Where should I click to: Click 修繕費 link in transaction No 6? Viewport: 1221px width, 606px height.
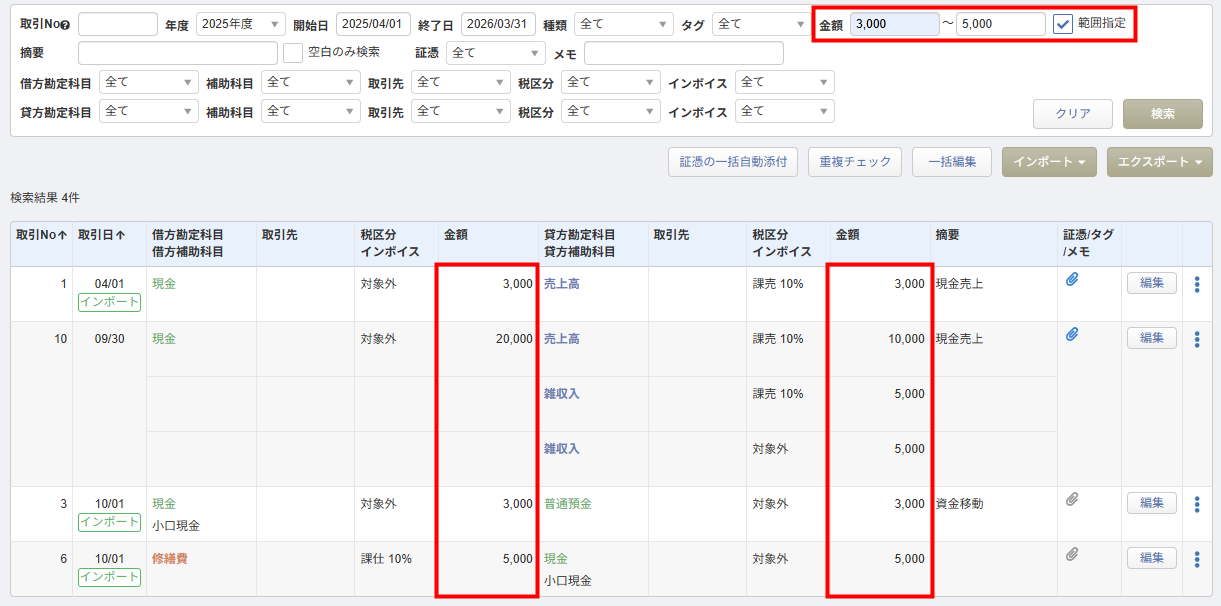[x=169, y=559]
